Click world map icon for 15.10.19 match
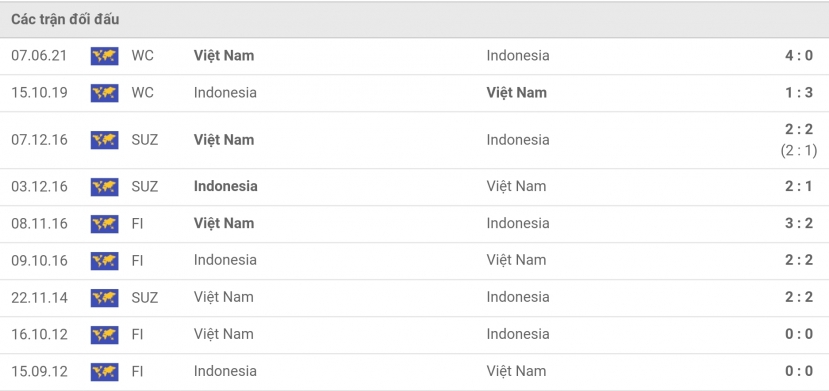 (x=104, y=92)
